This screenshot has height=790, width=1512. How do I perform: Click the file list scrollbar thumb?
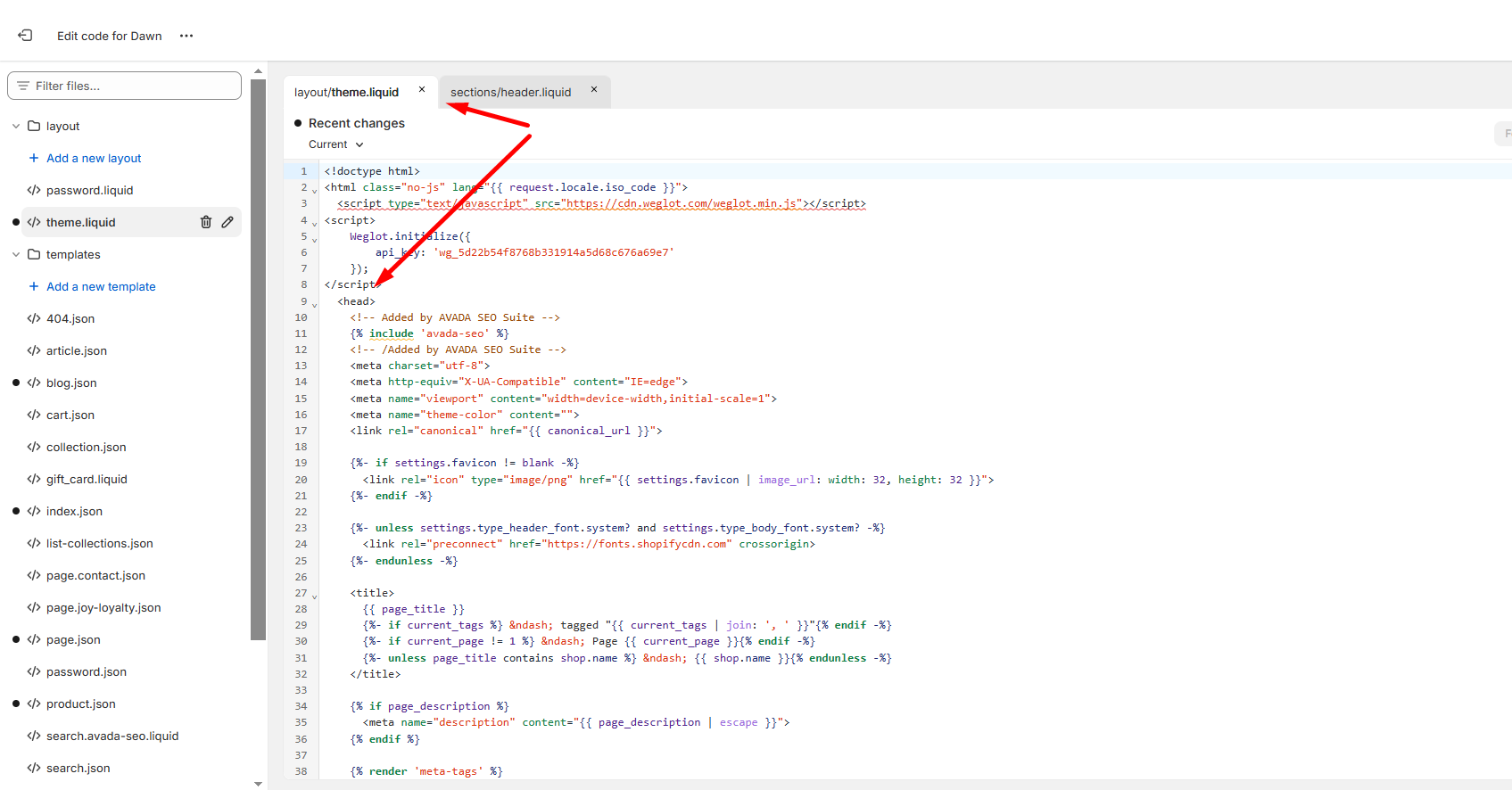(259, 359)
